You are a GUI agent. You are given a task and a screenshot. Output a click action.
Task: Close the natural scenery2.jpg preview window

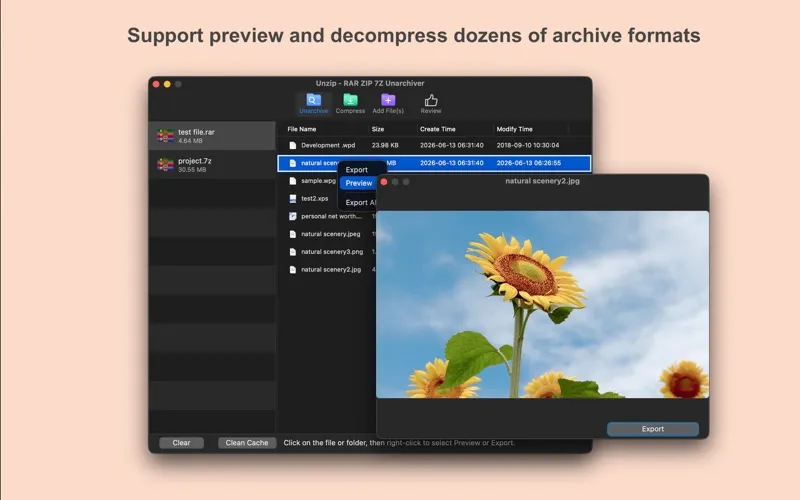384,182
